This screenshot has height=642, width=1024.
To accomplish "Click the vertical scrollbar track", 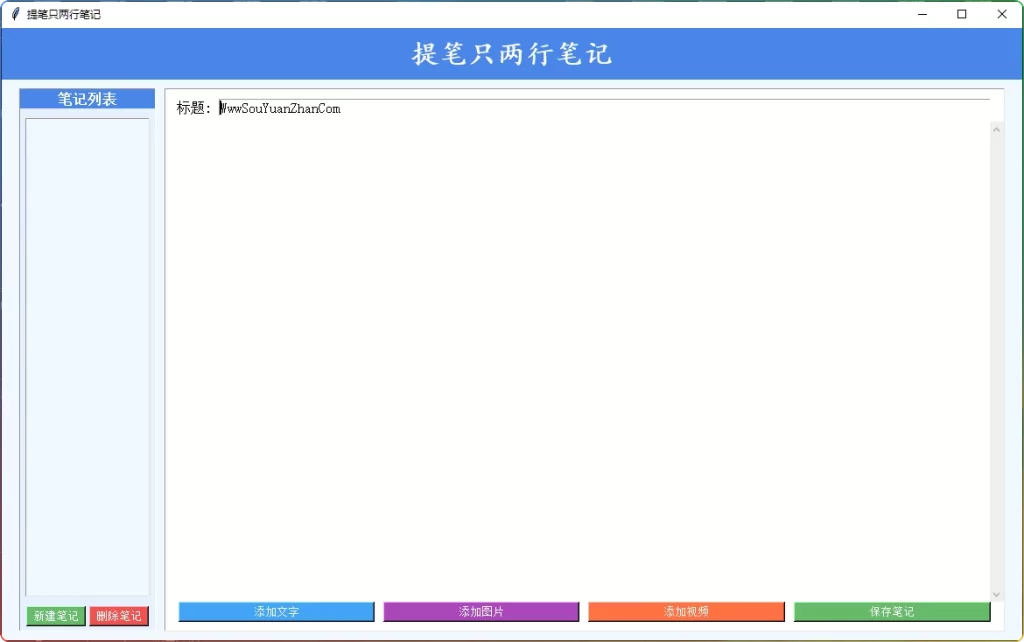I will [x=996, y=360].
